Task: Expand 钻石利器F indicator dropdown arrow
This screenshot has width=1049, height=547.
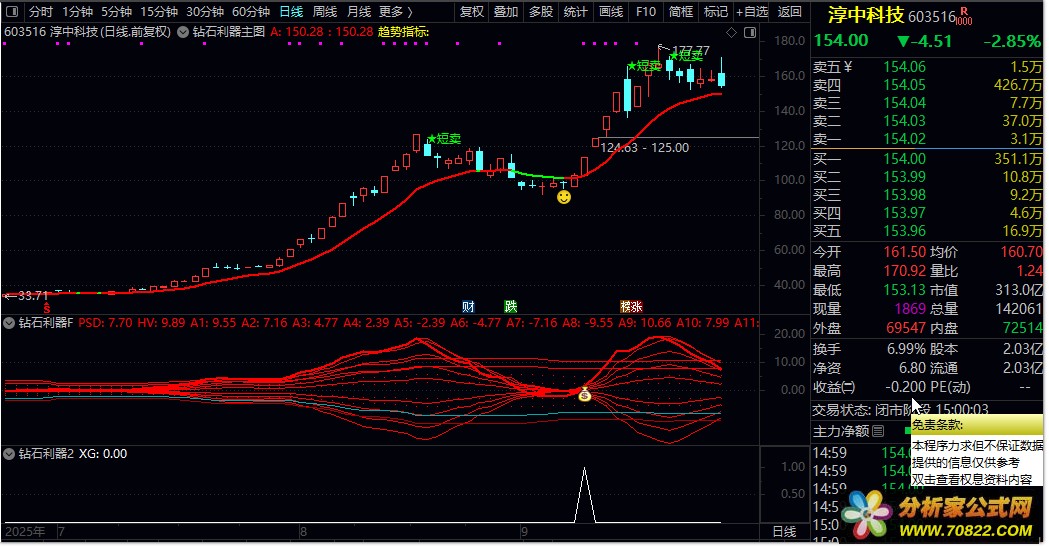Action: (9, 323)
